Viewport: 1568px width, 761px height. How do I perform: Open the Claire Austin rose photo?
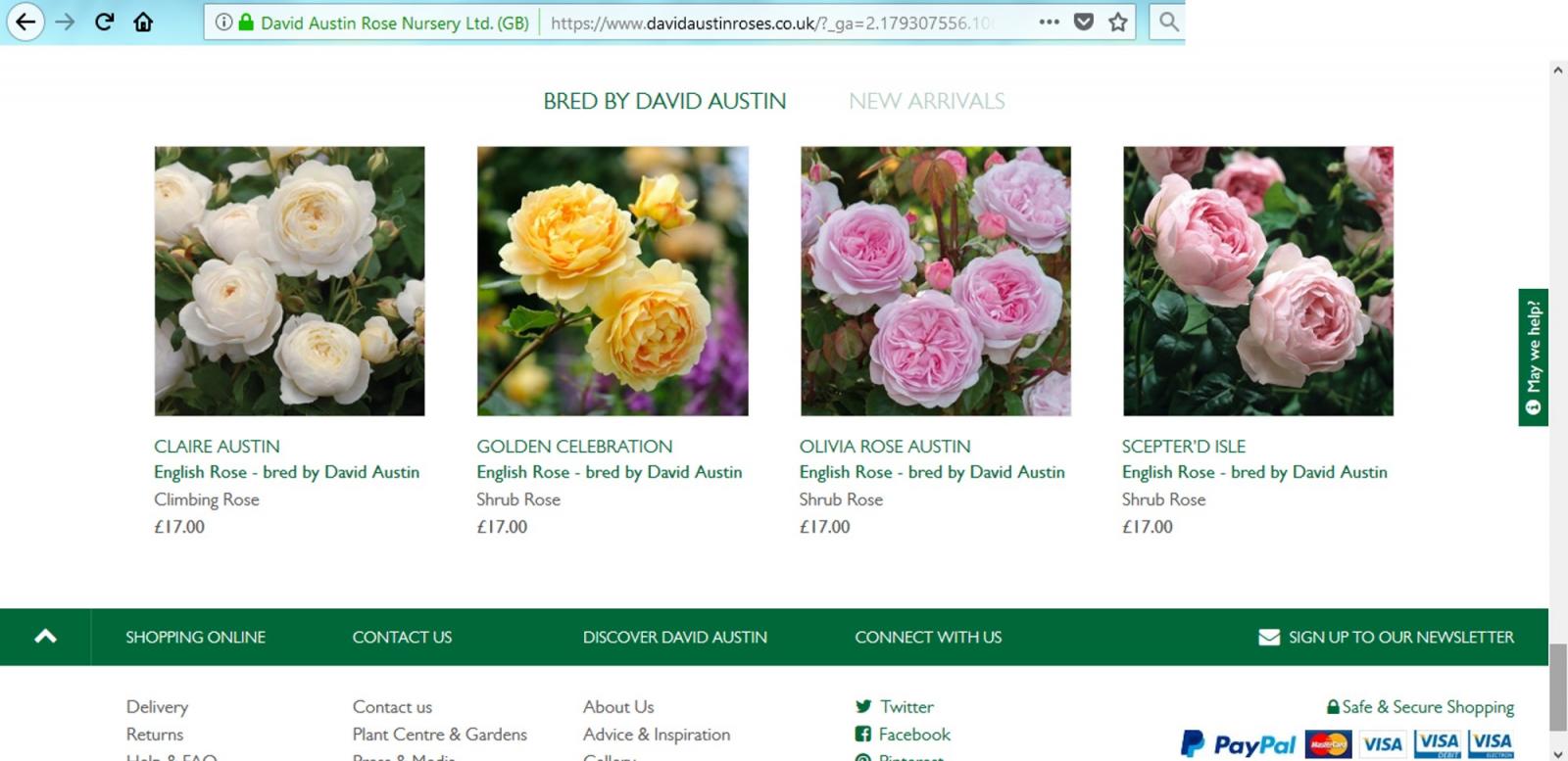click(289, 281)
